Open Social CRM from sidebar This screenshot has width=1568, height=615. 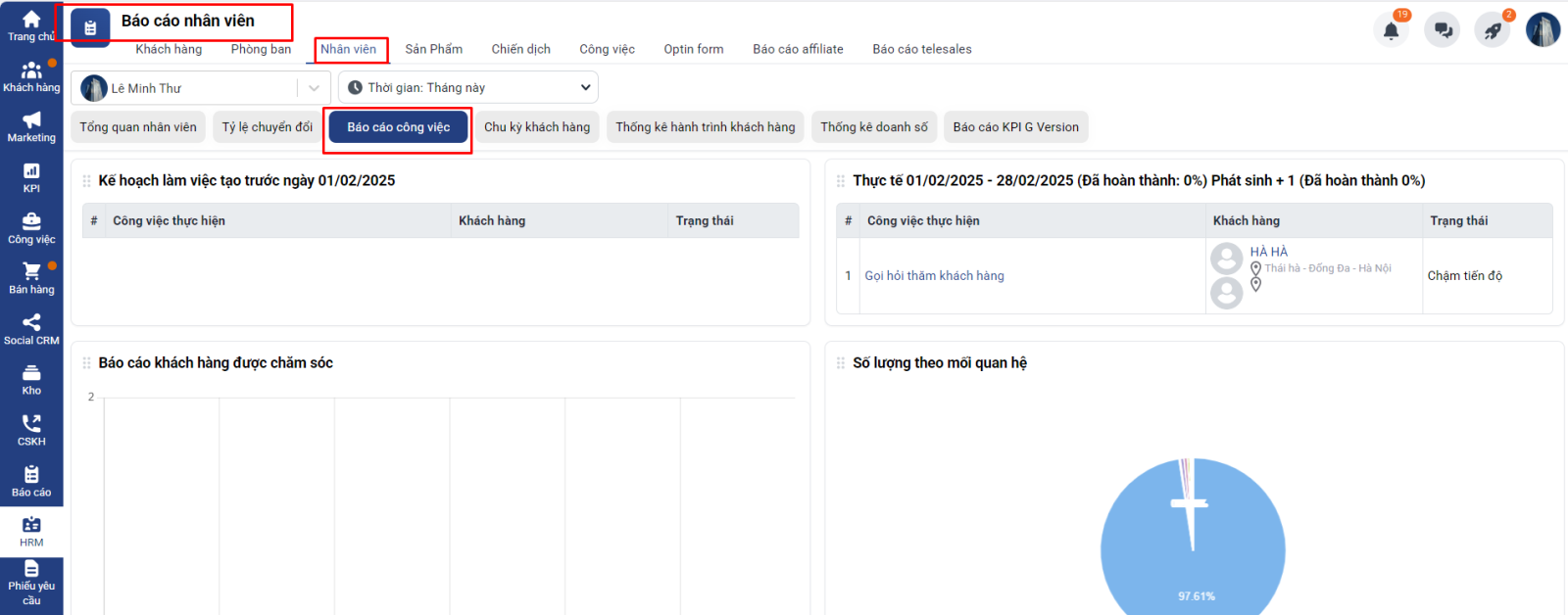point(31,329)
